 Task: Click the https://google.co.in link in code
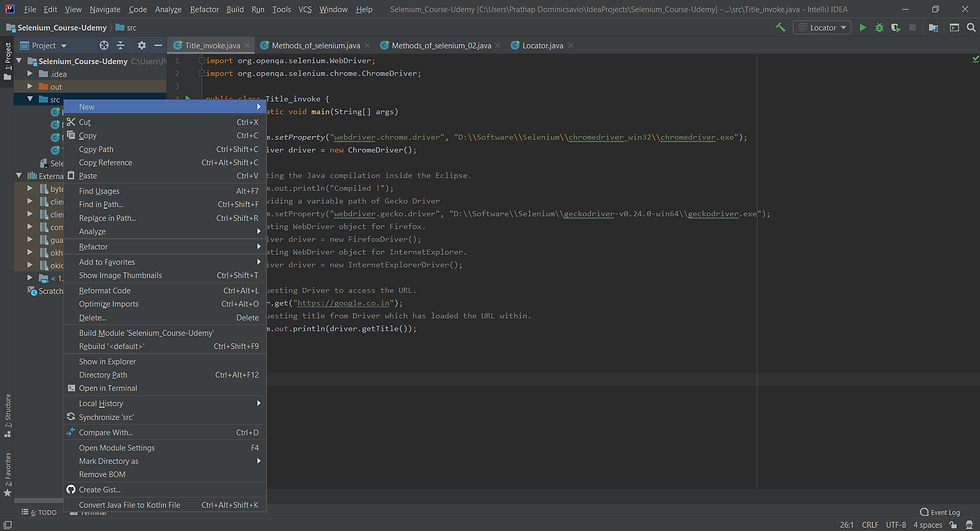click(x=344, y=303)
